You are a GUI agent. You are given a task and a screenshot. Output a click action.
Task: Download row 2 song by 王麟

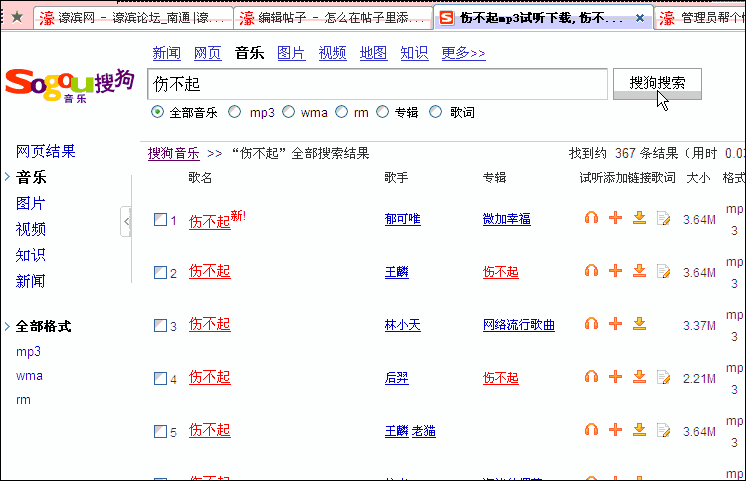[x=639, y=271]
